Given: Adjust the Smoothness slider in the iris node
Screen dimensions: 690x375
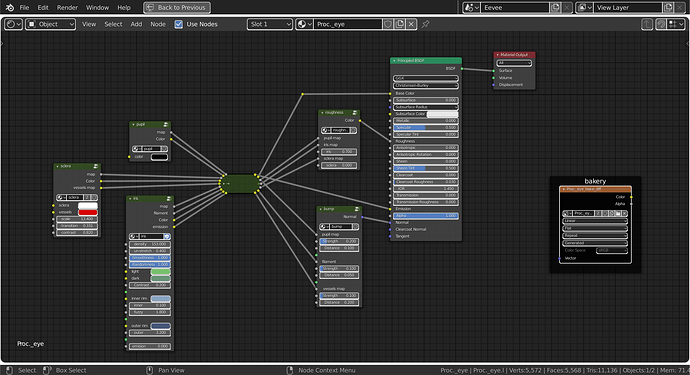Looking at the screenshot, I should 150,258.
